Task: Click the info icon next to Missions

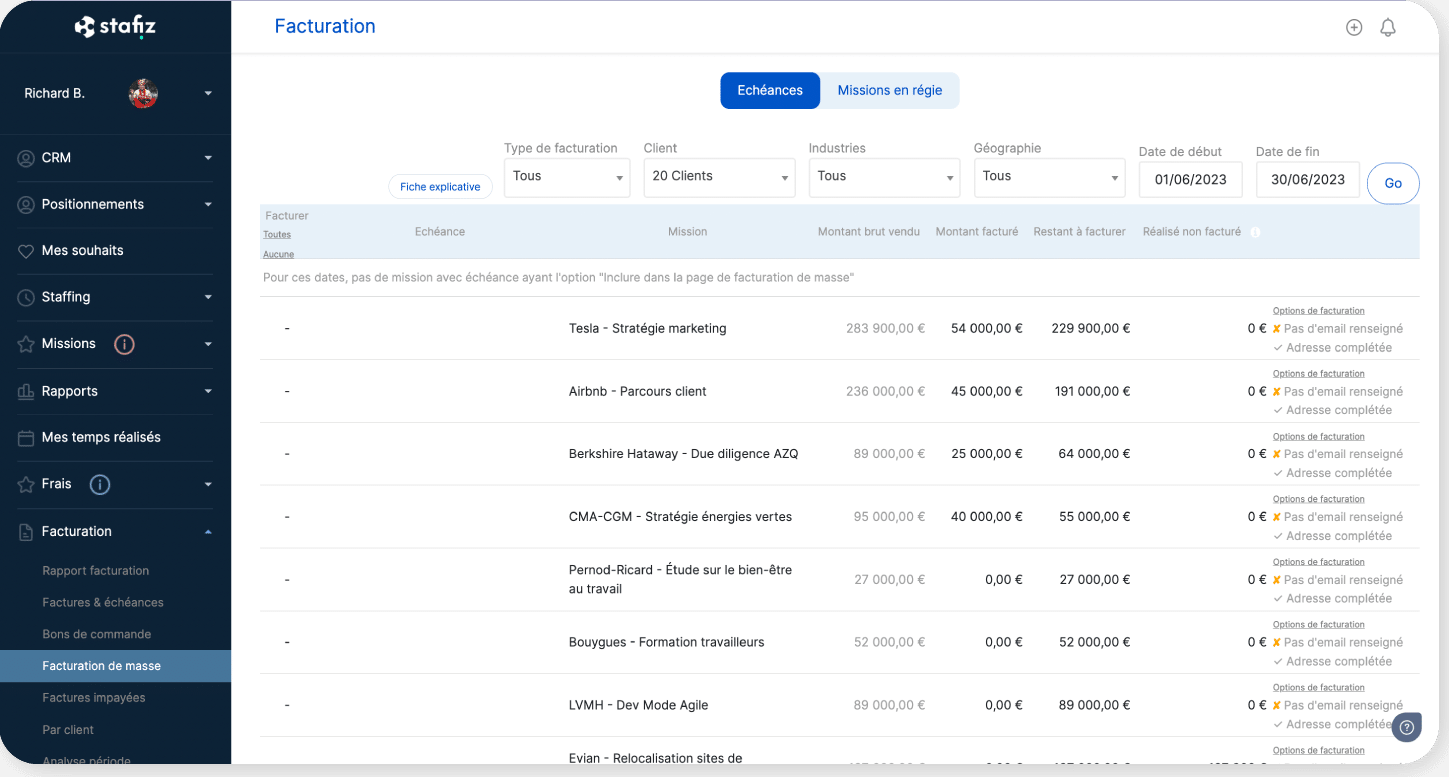Action: click(124, 344)
